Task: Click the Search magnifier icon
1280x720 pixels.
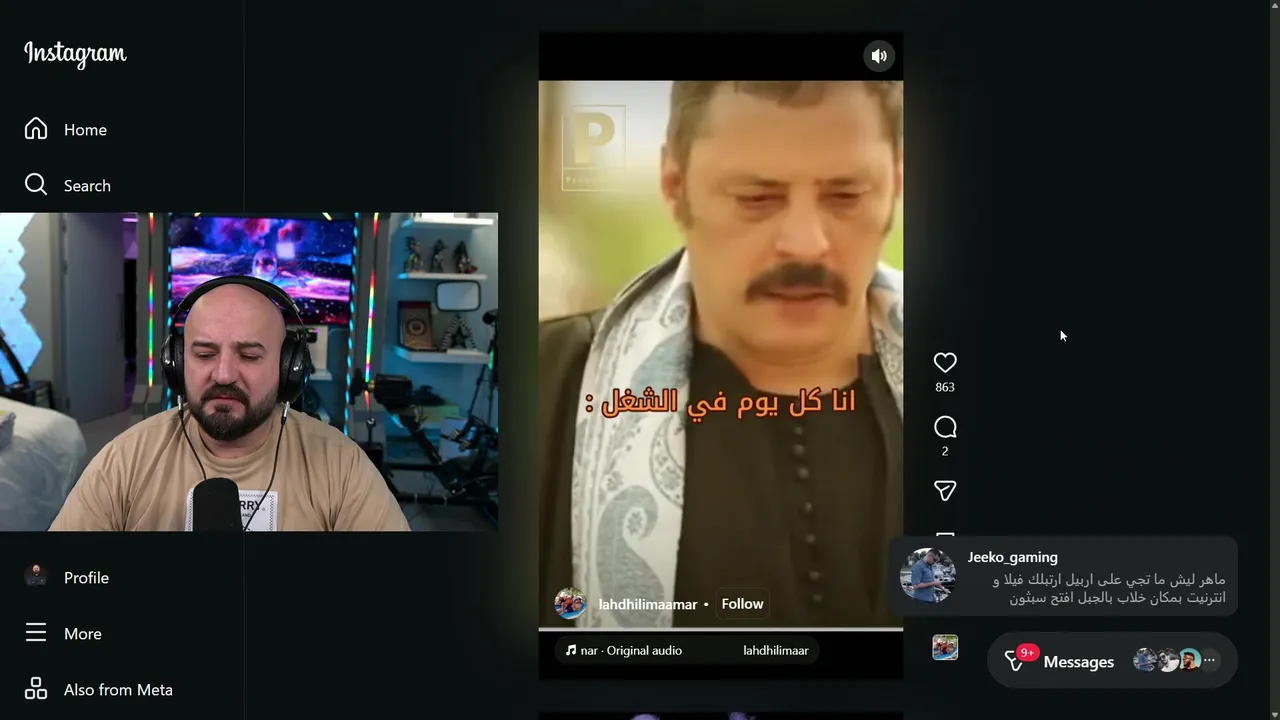Action: pos(36,185)
